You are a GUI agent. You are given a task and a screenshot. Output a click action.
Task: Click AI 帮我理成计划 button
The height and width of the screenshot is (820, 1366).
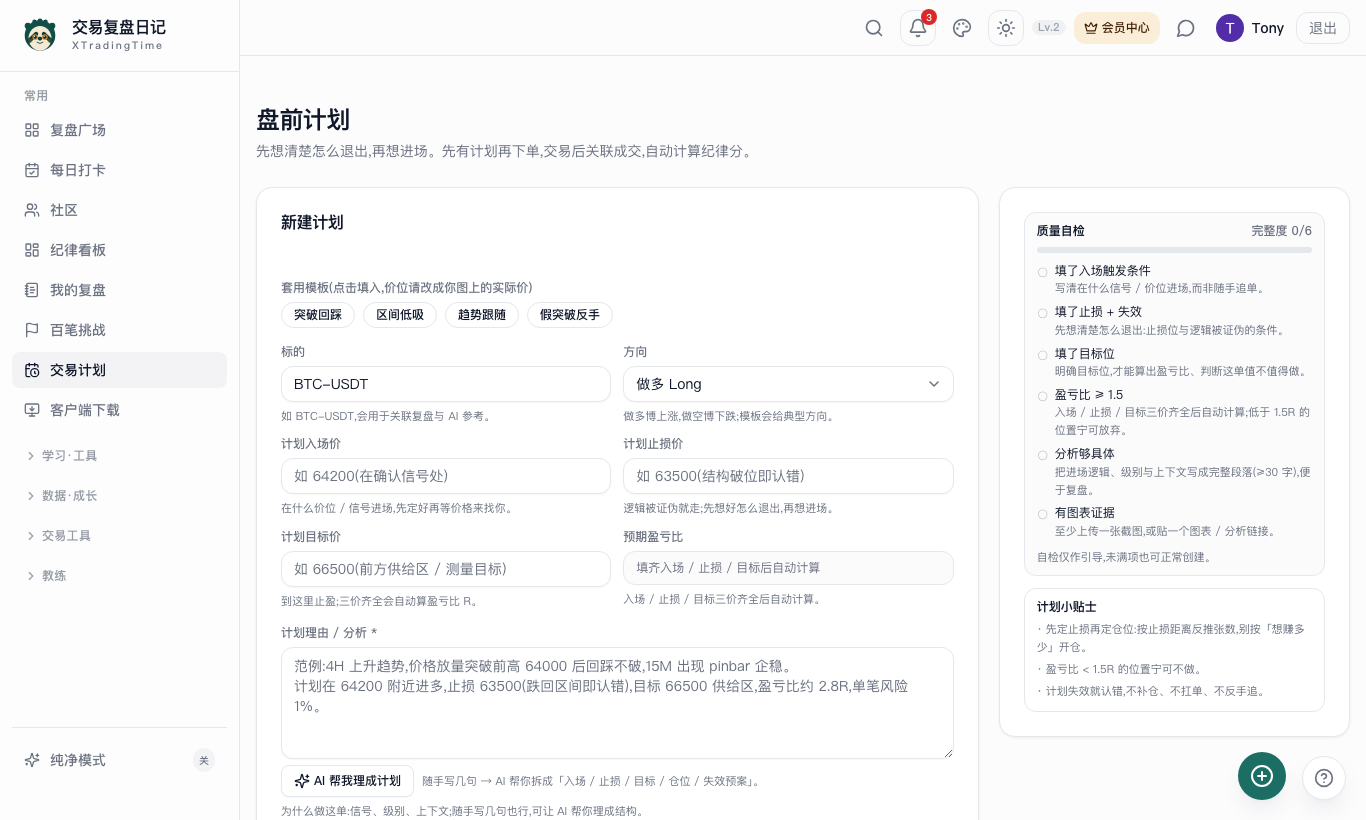347,781
